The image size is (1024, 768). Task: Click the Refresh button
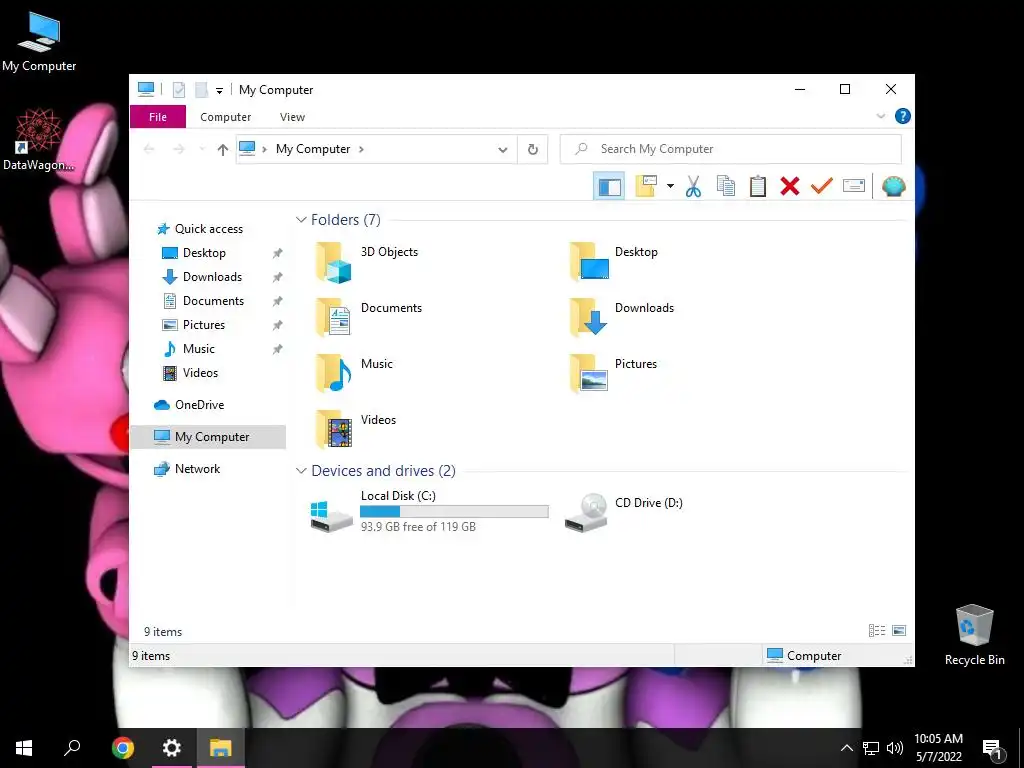coord(533,150)
